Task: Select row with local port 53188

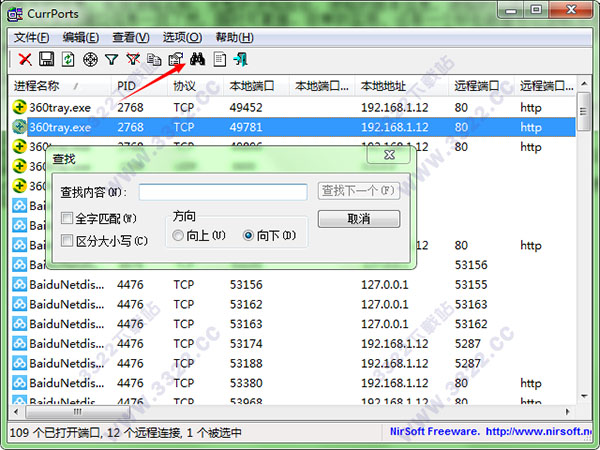Action: coord(293,363)
